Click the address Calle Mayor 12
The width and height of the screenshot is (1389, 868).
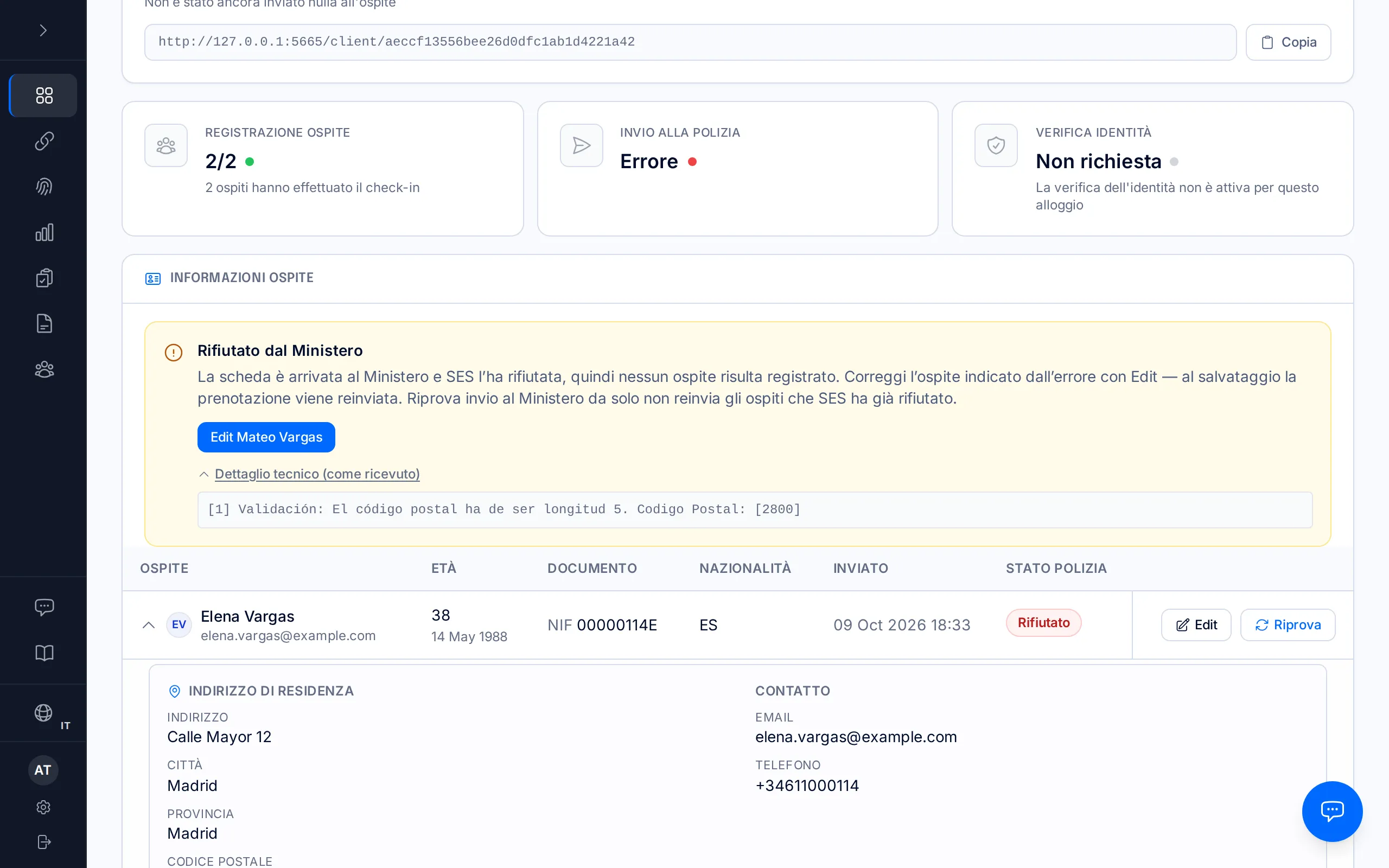tap(219, 737)
